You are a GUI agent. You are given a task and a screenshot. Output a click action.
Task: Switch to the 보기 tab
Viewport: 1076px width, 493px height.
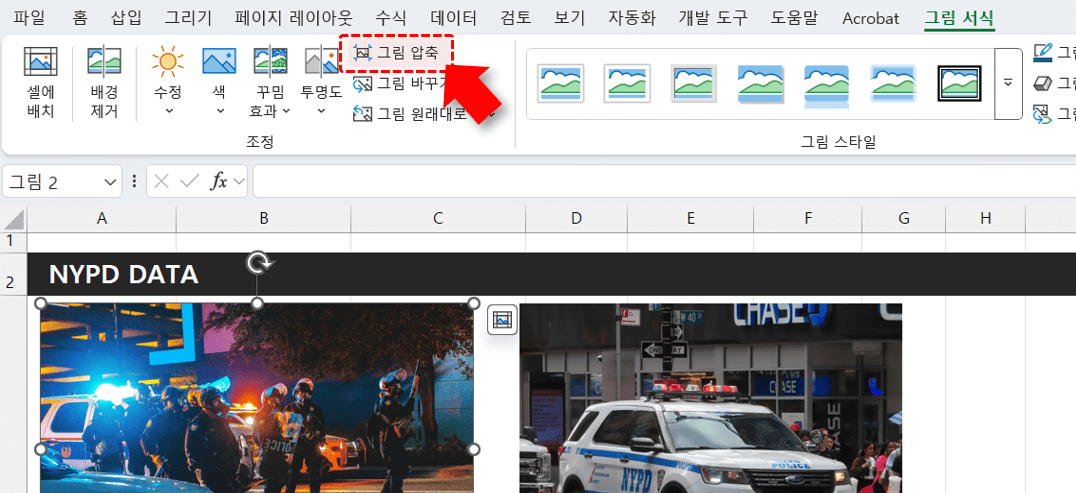coord(570,17)
